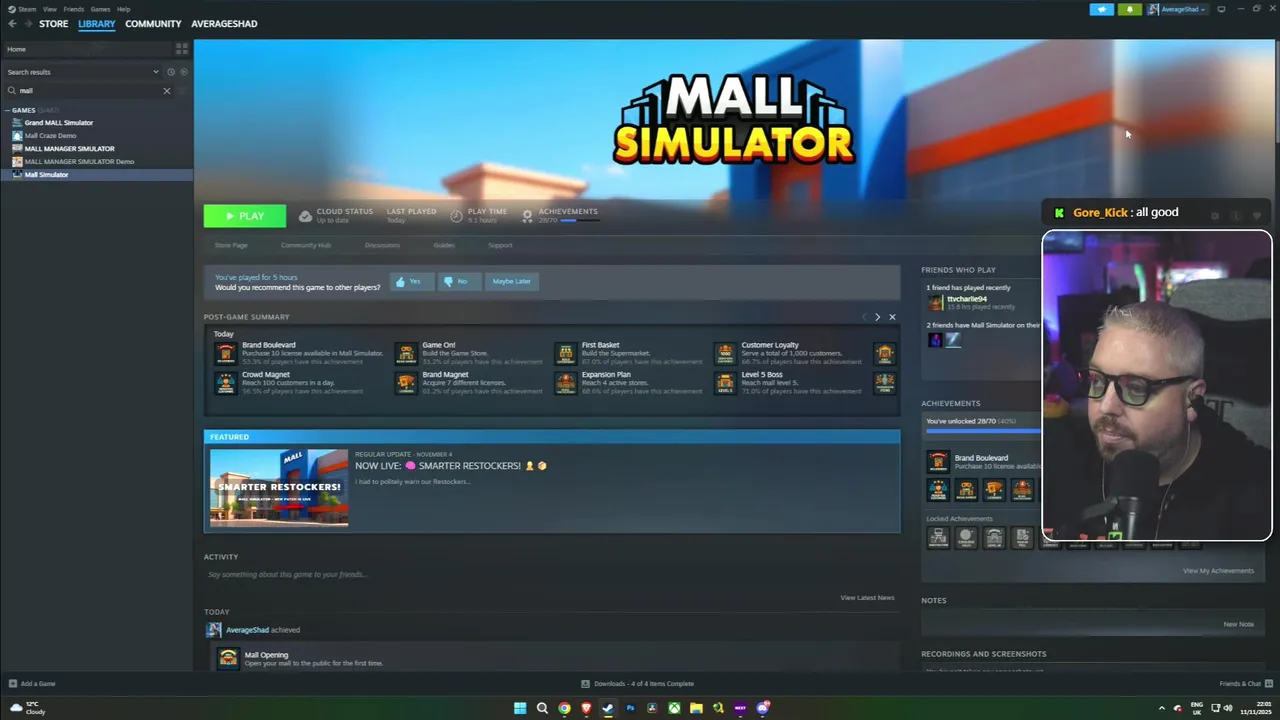Click the ready-to-play filter icon
This screenshot has width=1280, height=720.
[x=183, y=72]
